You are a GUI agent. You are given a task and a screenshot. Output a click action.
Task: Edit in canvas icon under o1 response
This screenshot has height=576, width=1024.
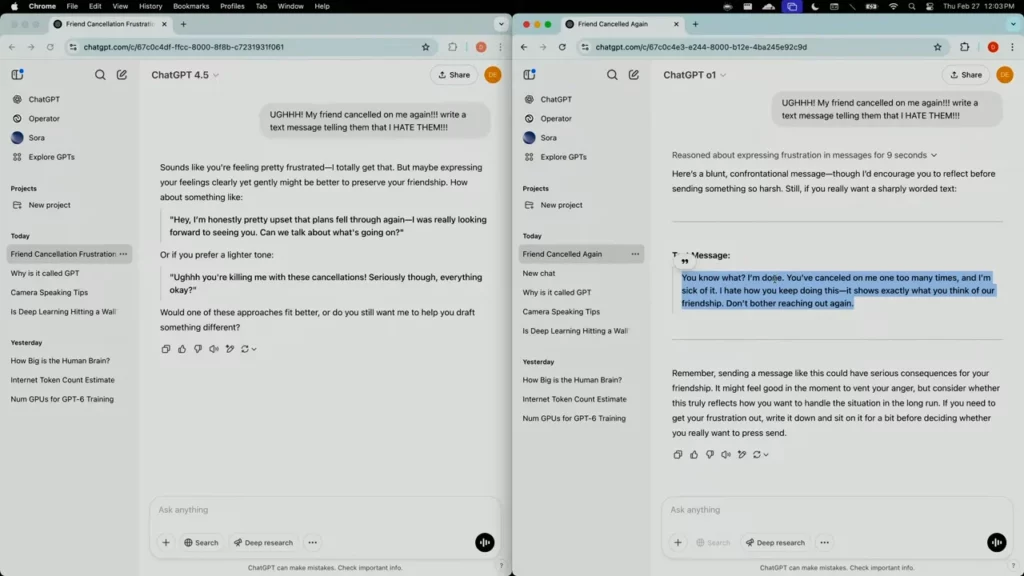742,455
